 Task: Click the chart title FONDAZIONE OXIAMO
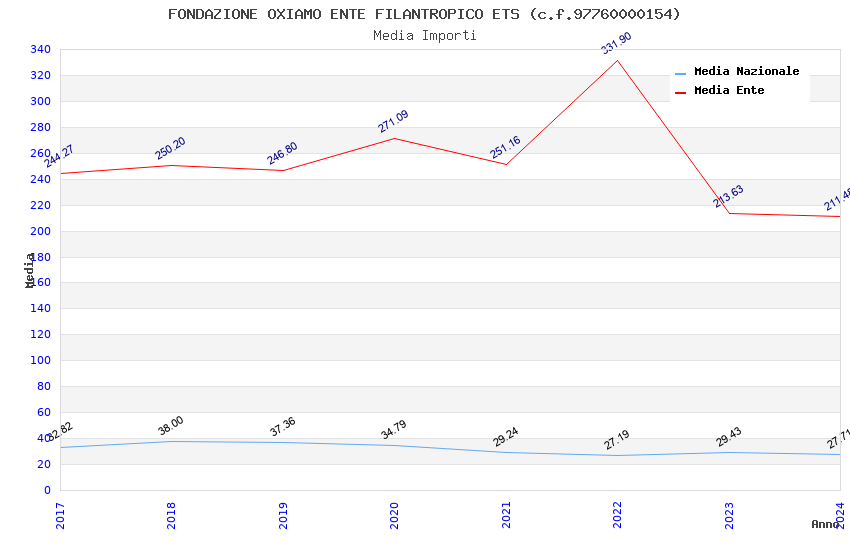pos(424,14)
